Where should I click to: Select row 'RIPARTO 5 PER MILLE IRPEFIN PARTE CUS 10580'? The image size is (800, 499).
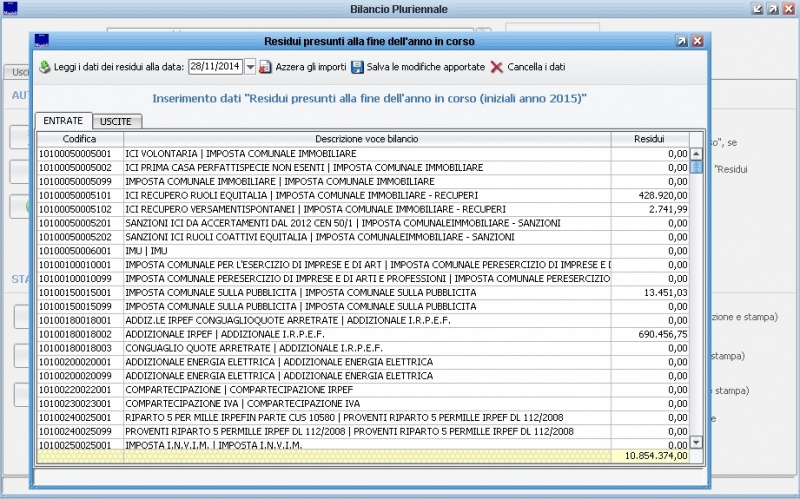point(363,417)
